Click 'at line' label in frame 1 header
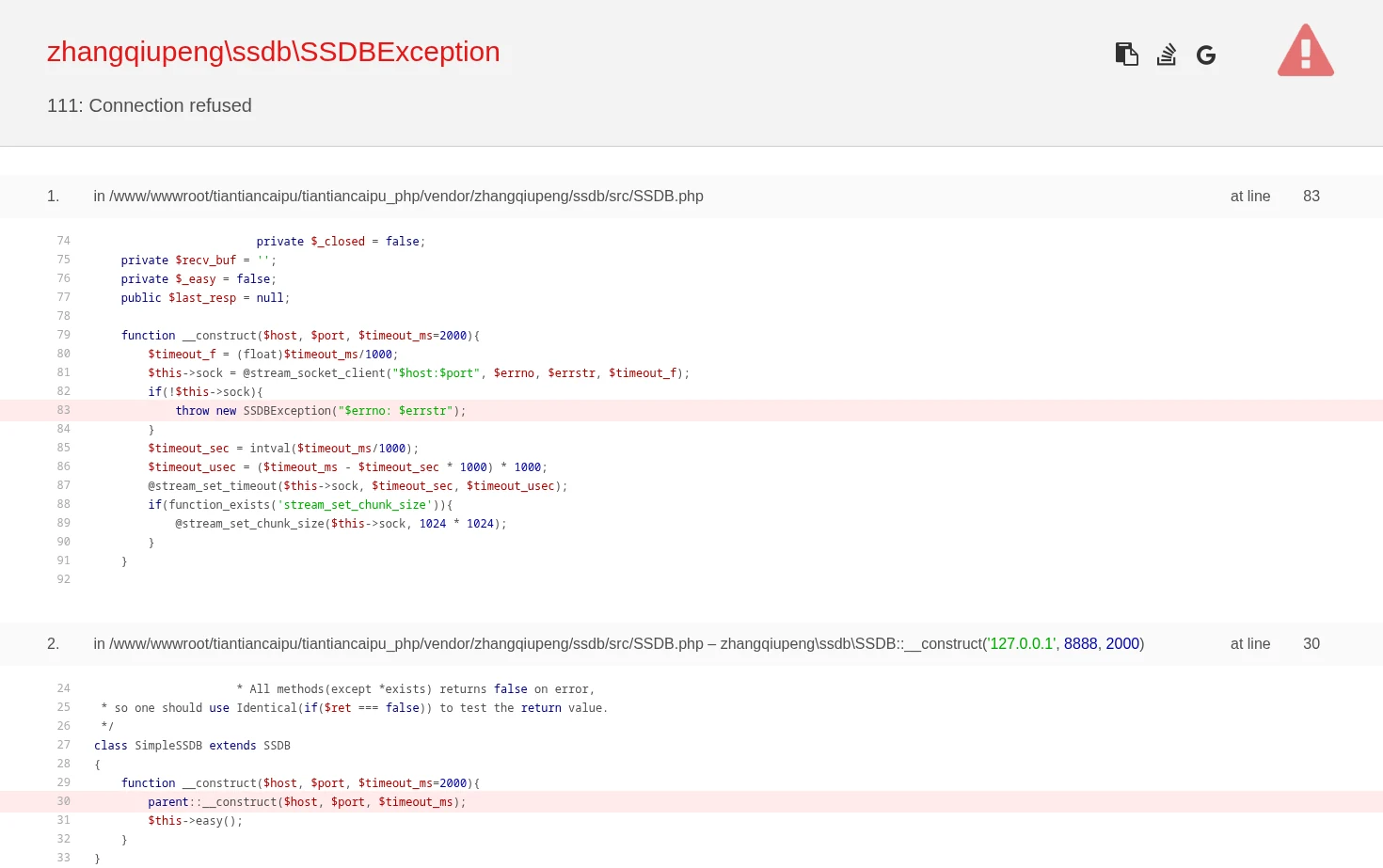 [x=1250, y=197]
